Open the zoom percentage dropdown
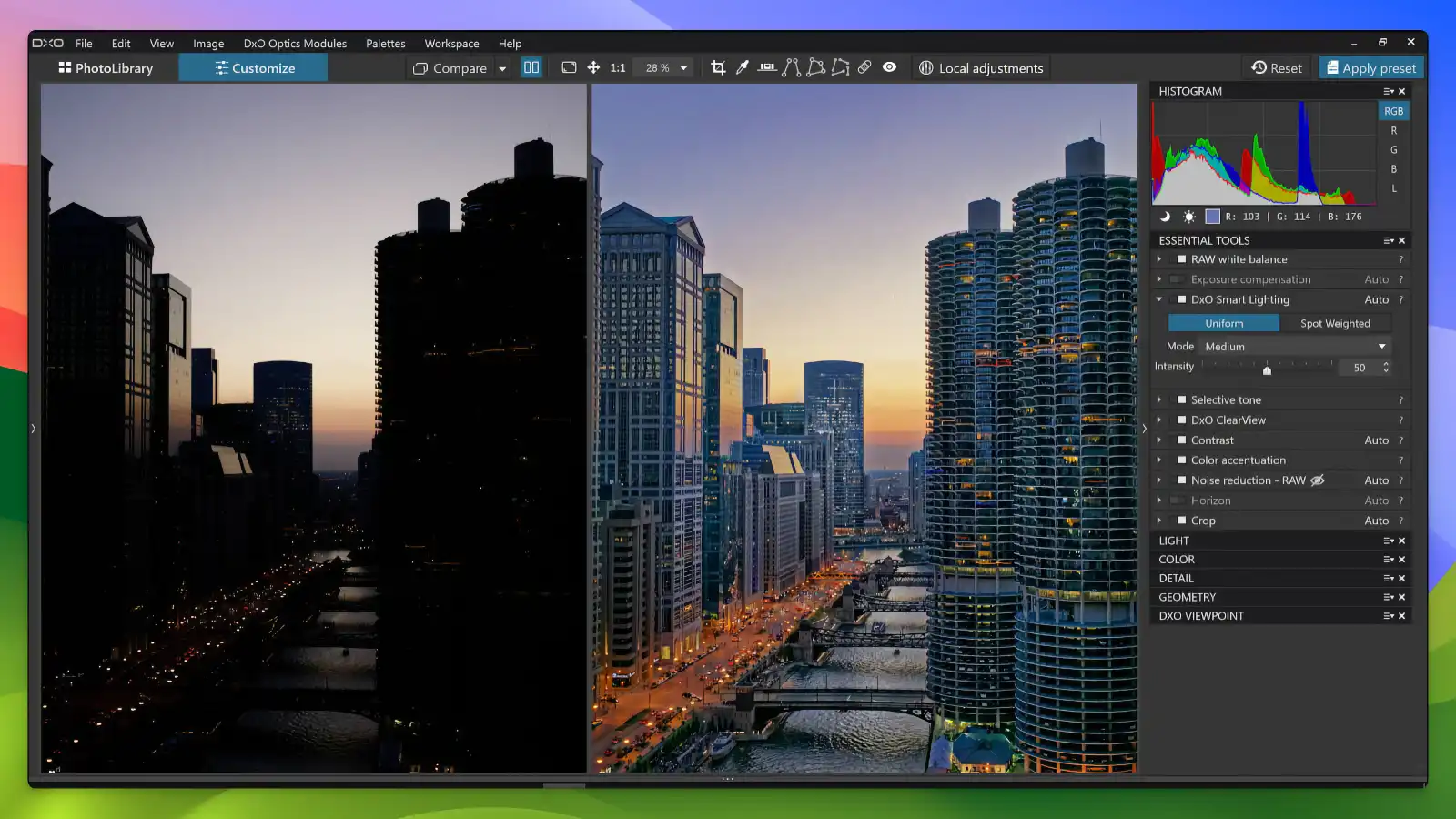This screenshot has width=1456, height=819. point(682,67)
